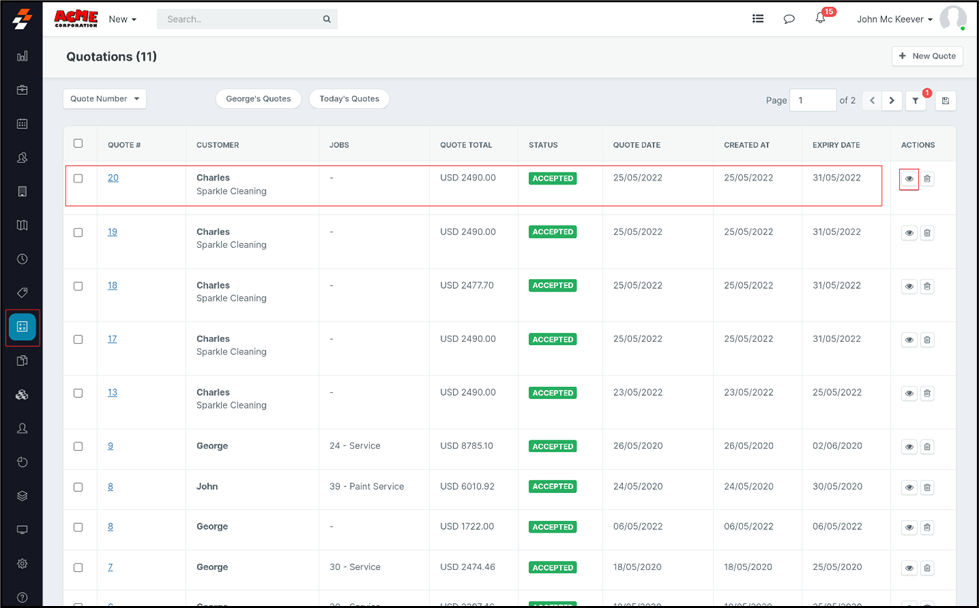Click the page number input field
This screenshot has width=979, height=608.
pos(812,101)
